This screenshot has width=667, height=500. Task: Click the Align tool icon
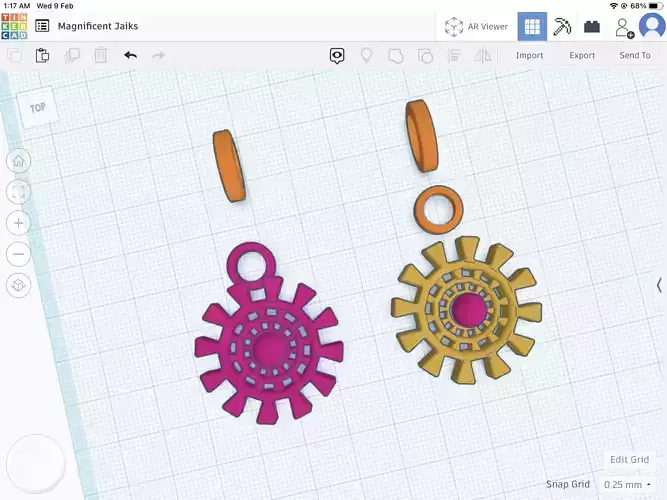pos(454,55)
